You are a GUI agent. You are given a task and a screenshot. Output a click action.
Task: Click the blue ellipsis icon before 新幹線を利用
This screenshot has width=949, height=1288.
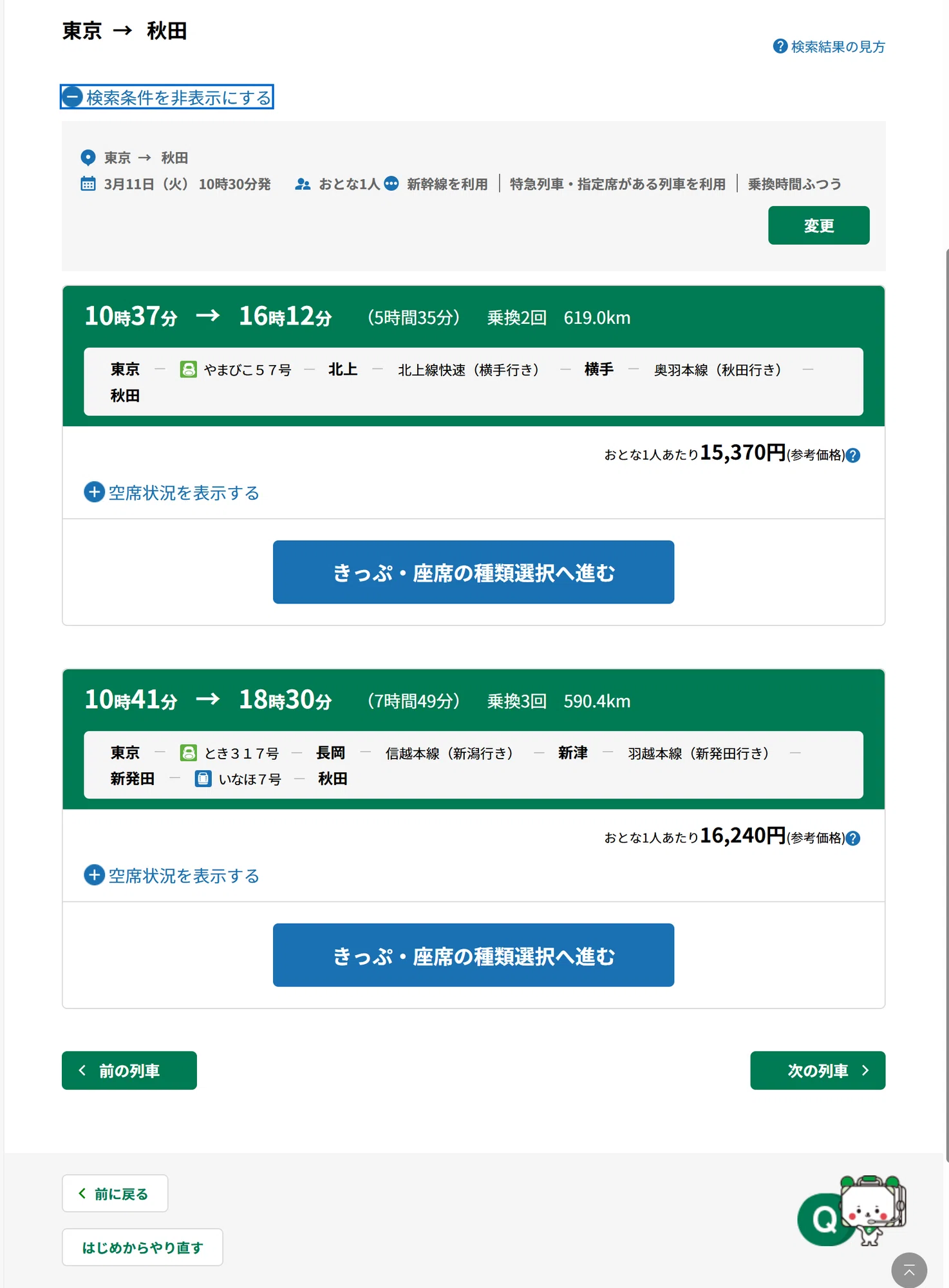(x=391, y=184)
